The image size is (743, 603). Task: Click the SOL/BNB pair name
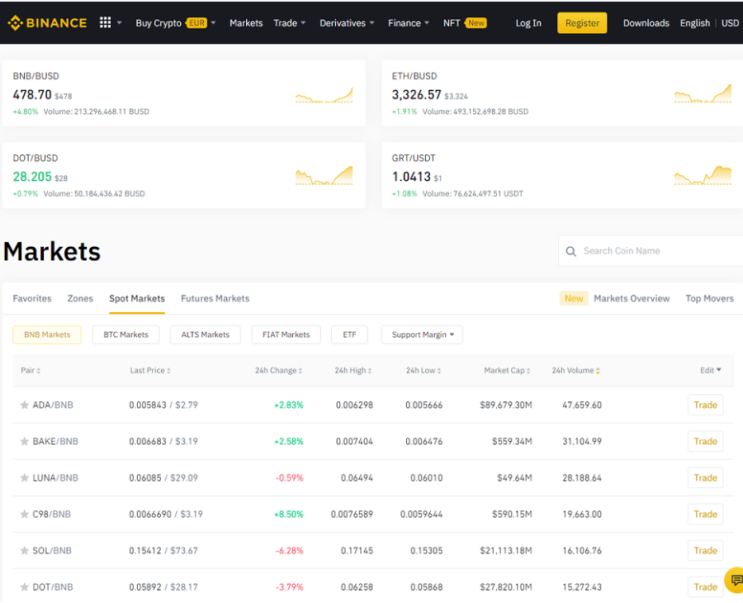point(52,550)
